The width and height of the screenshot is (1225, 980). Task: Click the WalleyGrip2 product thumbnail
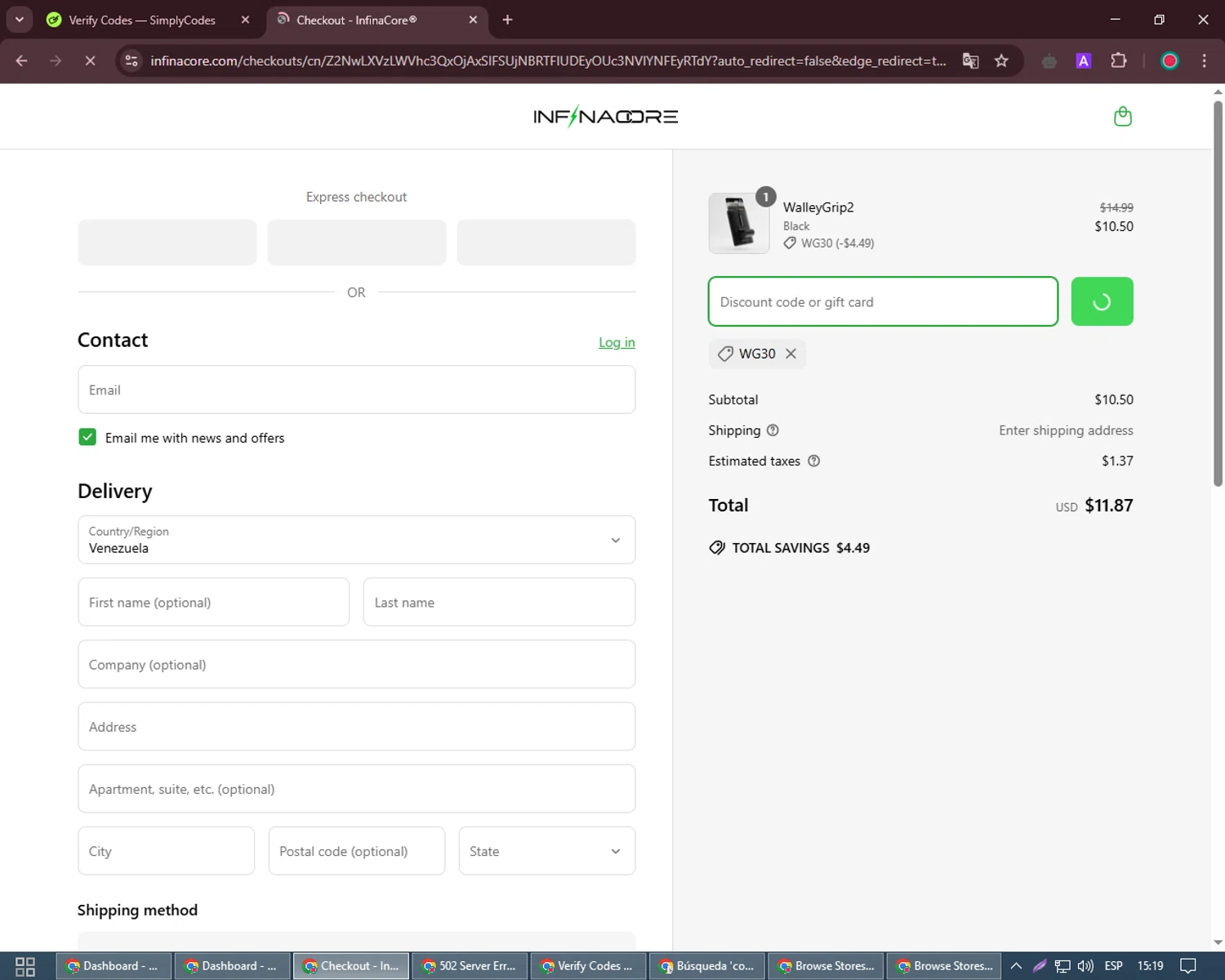point(739,223)
